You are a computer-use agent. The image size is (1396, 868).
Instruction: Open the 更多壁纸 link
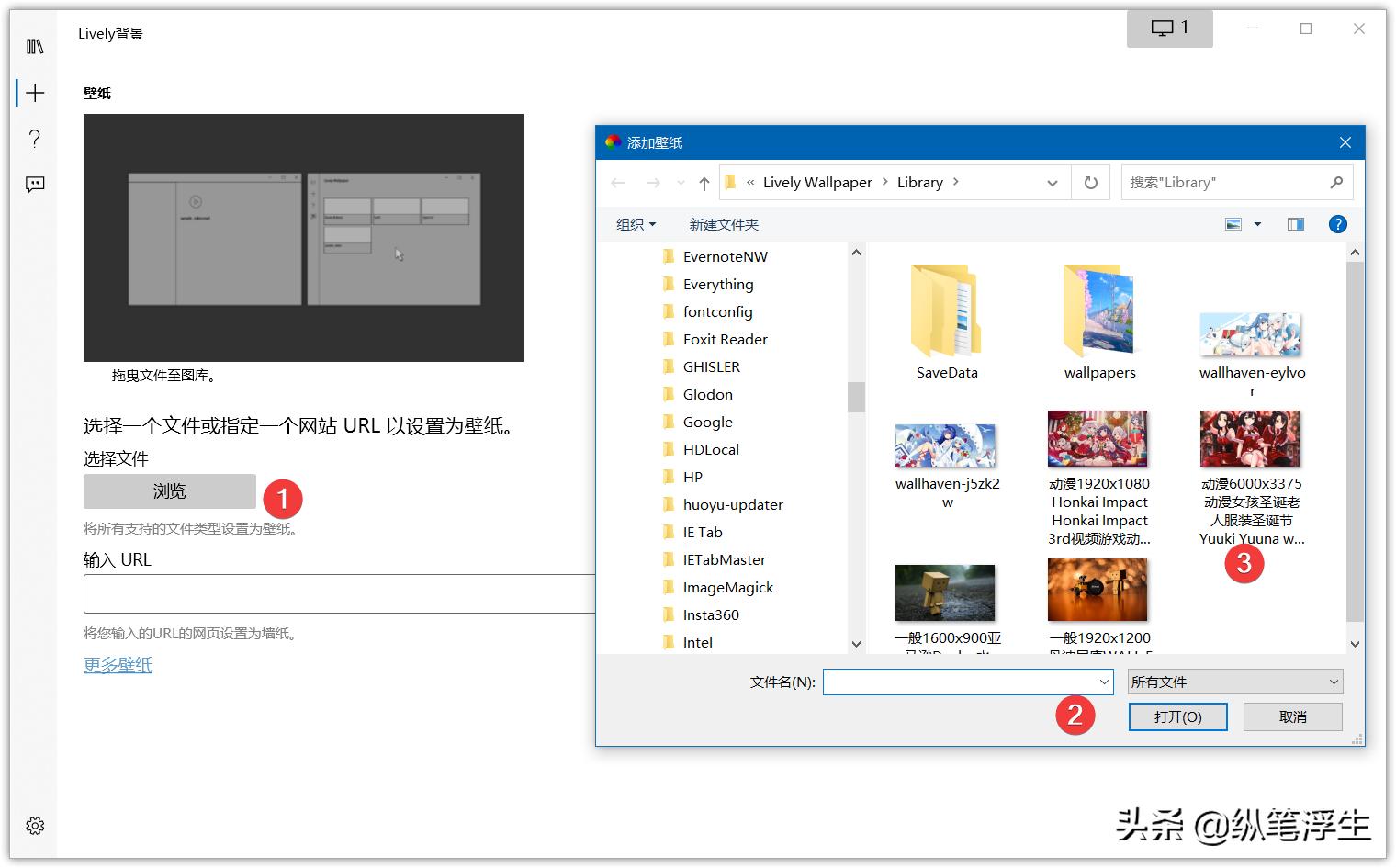click(118, 664)
